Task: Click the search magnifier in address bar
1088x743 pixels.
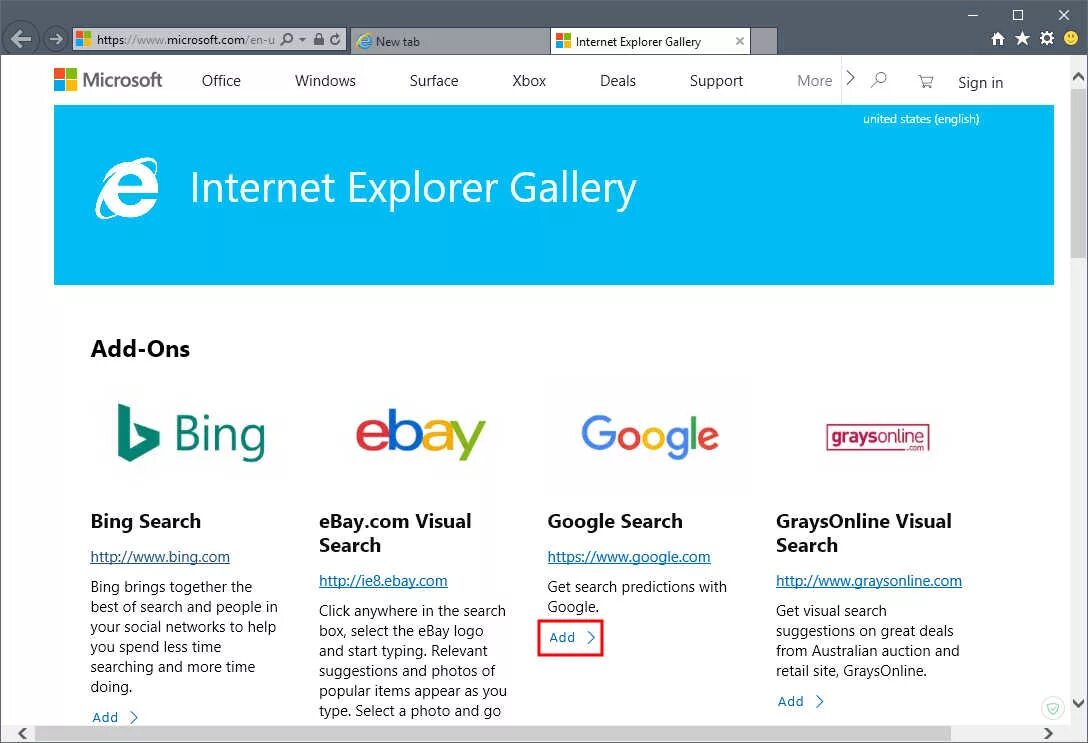Action: [x=287, y=40]
